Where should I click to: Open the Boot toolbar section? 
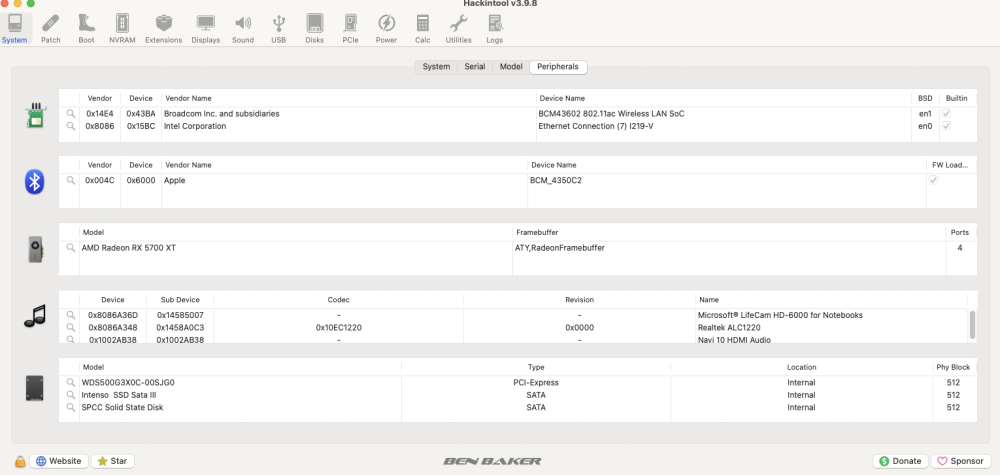(87, 29)
